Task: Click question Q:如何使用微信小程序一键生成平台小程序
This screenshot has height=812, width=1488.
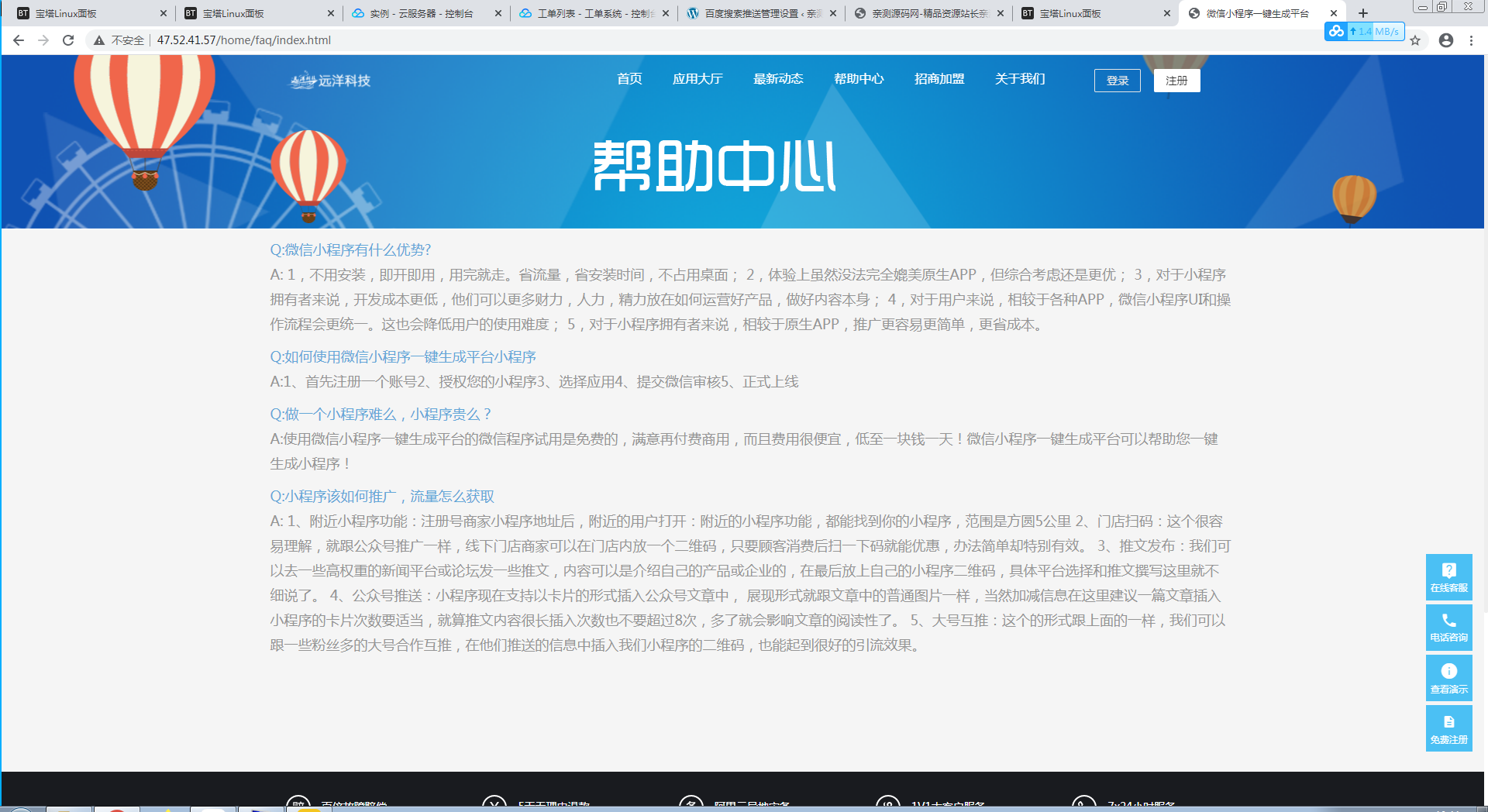Action: point(403,357)
